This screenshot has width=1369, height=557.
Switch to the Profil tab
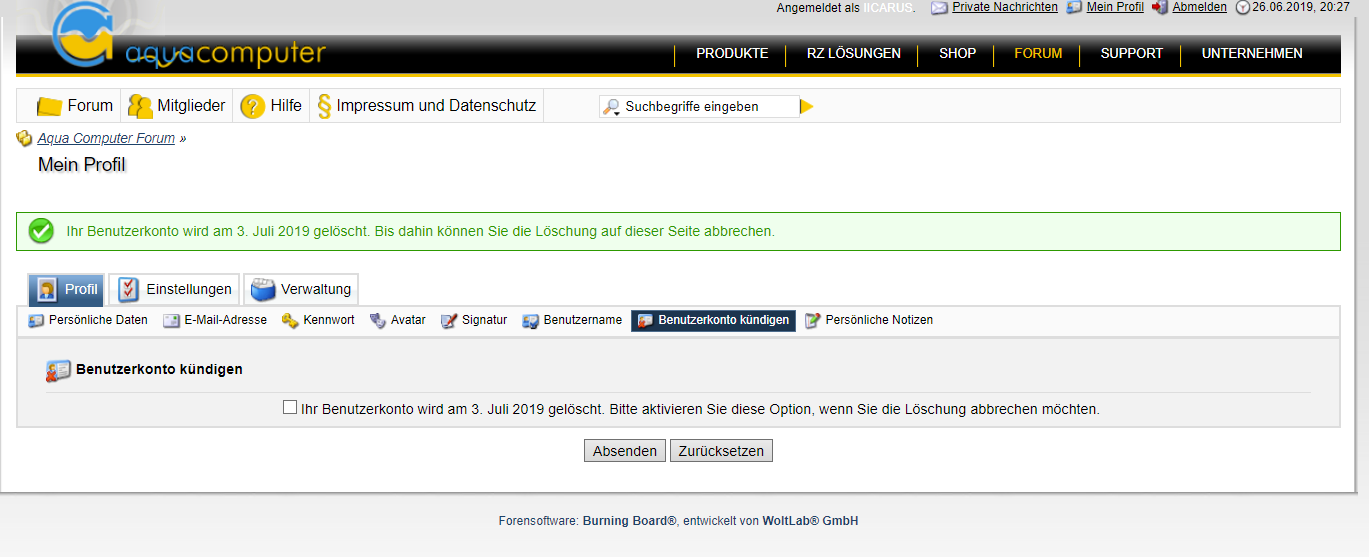[66, 290]
